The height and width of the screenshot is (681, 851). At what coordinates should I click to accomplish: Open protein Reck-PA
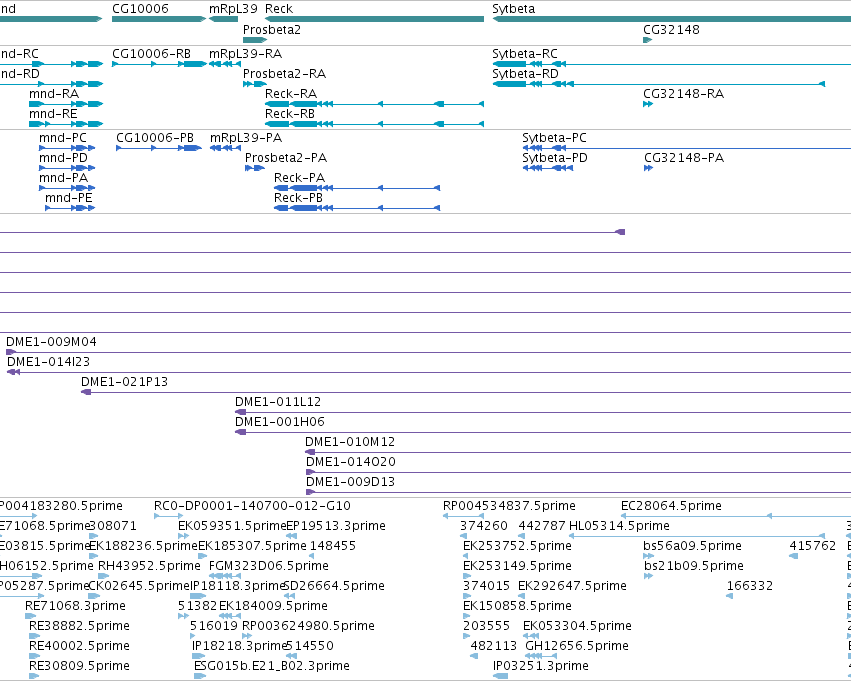[300, 177]
